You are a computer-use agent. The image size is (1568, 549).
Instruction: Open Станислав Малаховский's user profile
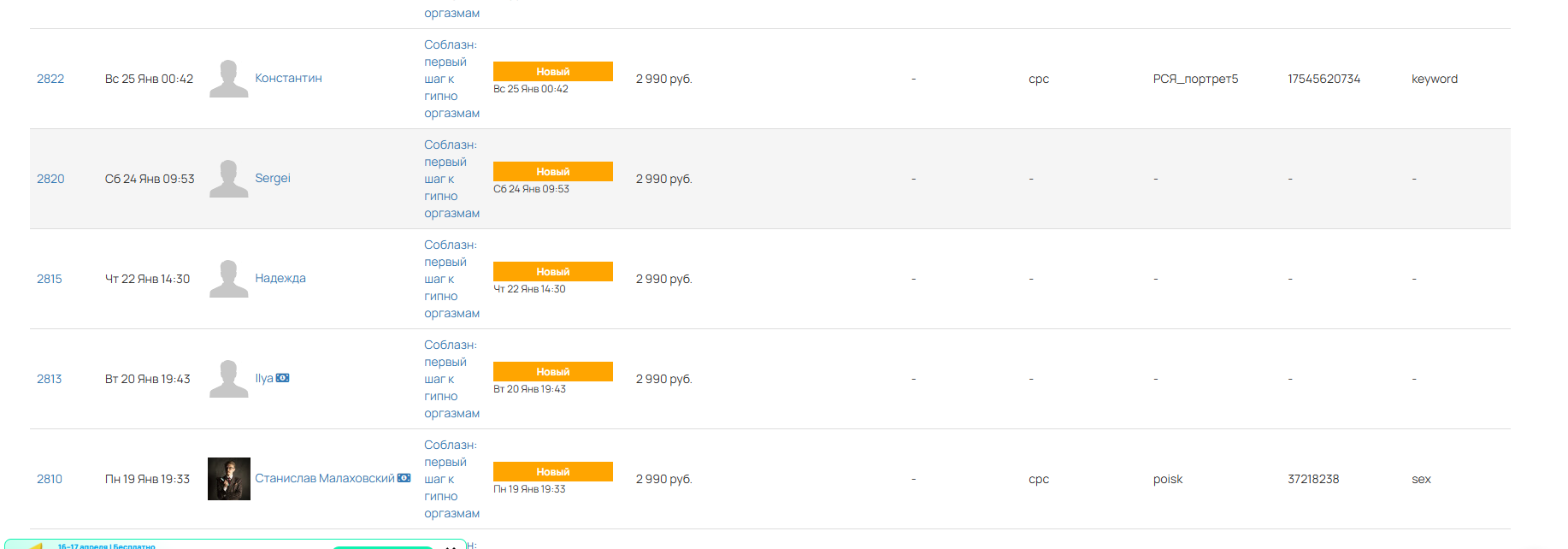tap(325, 478)
